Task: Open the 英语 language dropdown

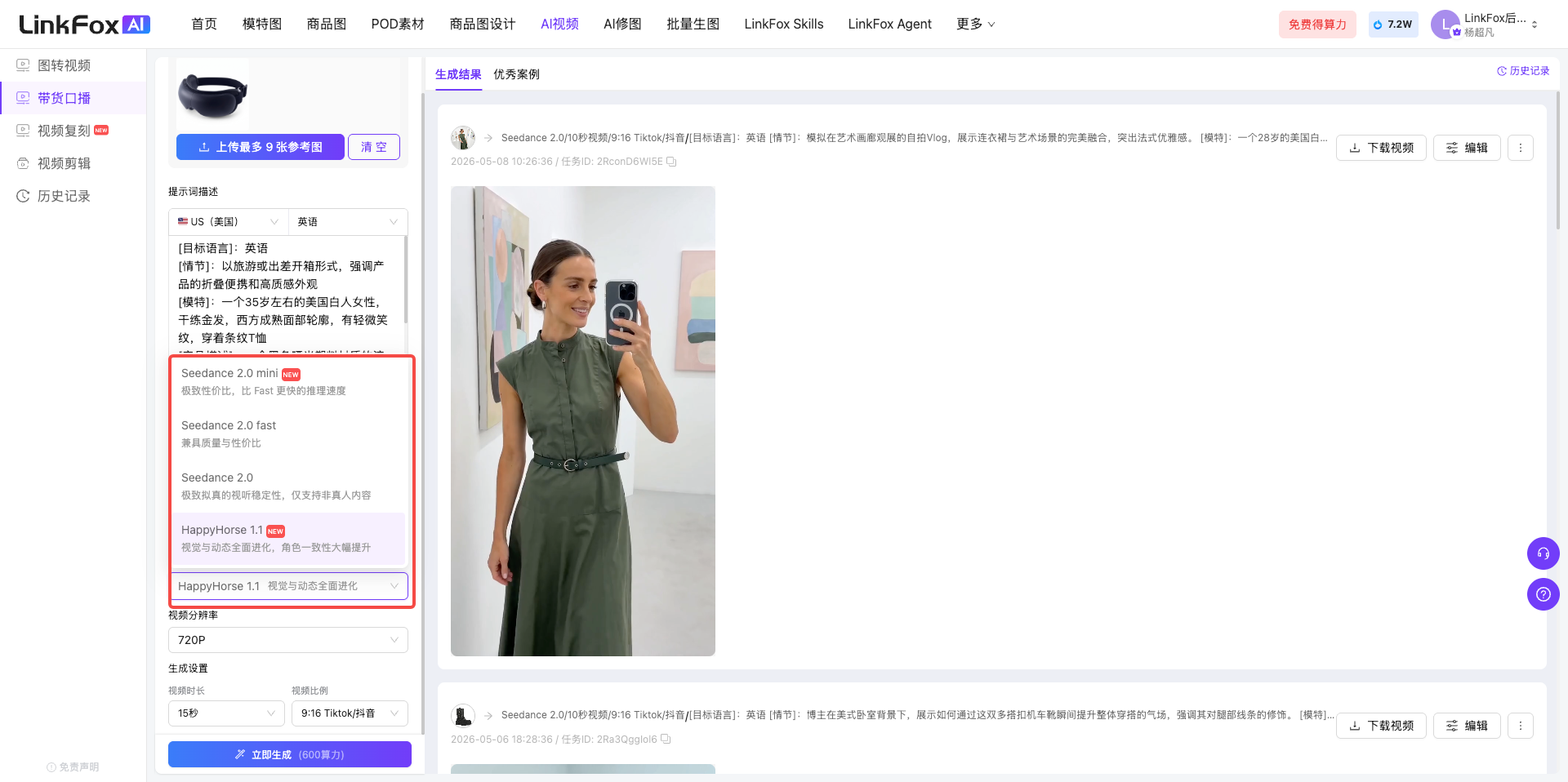Action: click(348, 222)
